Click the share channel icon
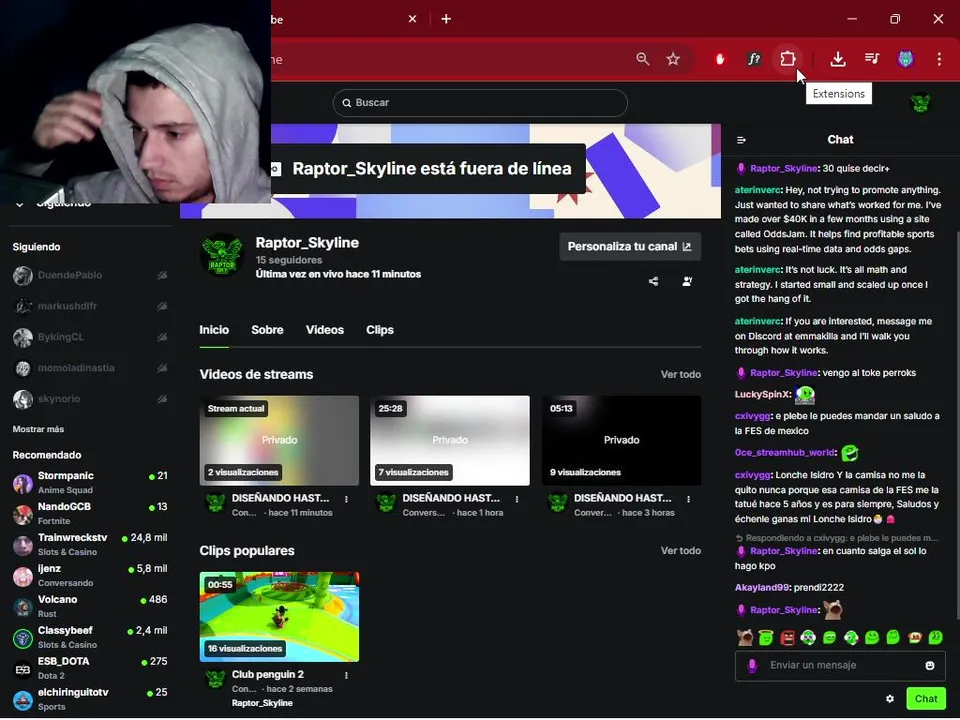 653,281
